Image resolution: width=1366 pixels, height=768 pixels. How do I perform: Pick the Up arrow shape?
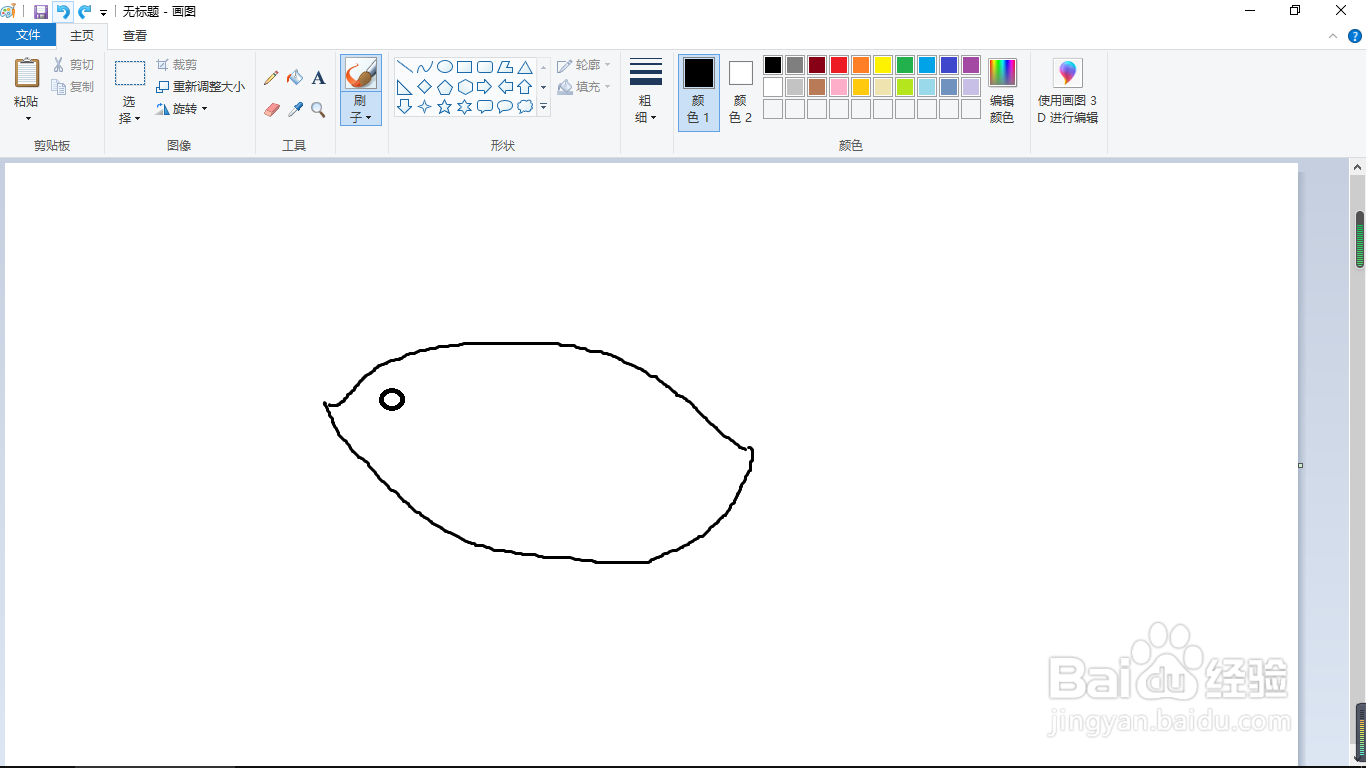tap(525, 87)
